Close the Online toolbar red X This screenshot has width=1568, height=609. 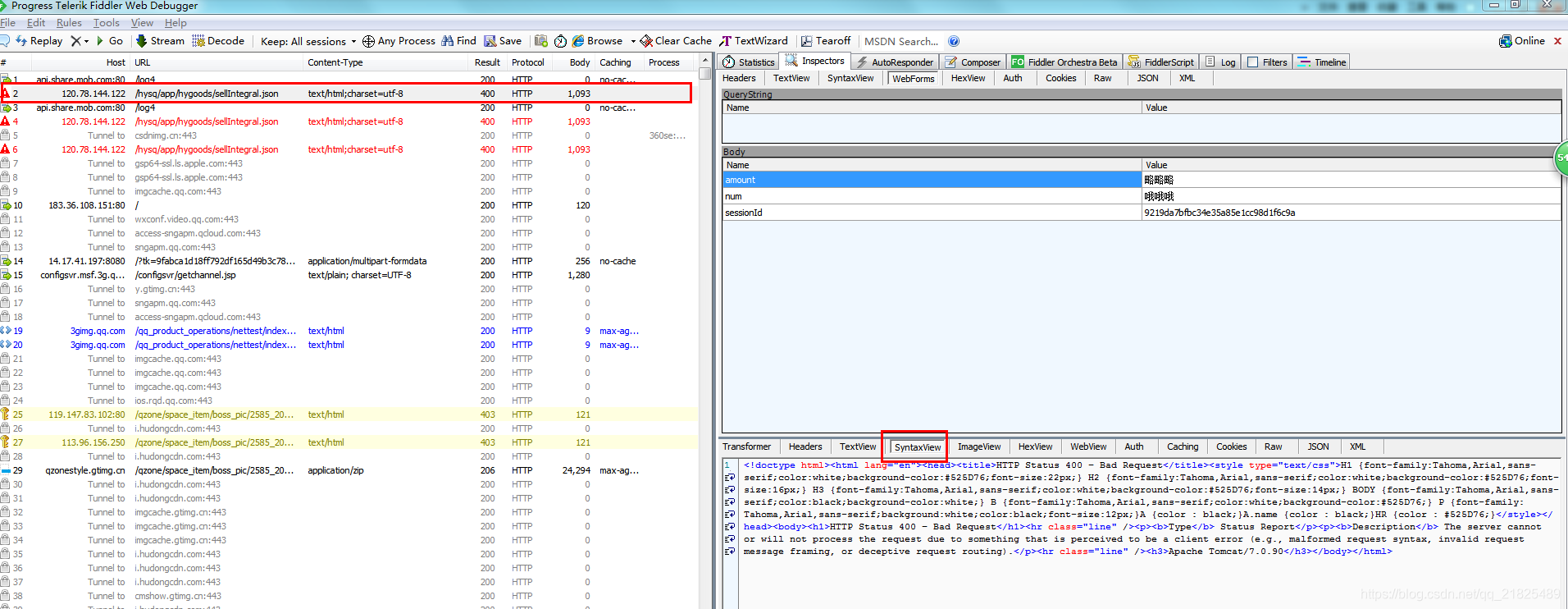coord(1557,41)
